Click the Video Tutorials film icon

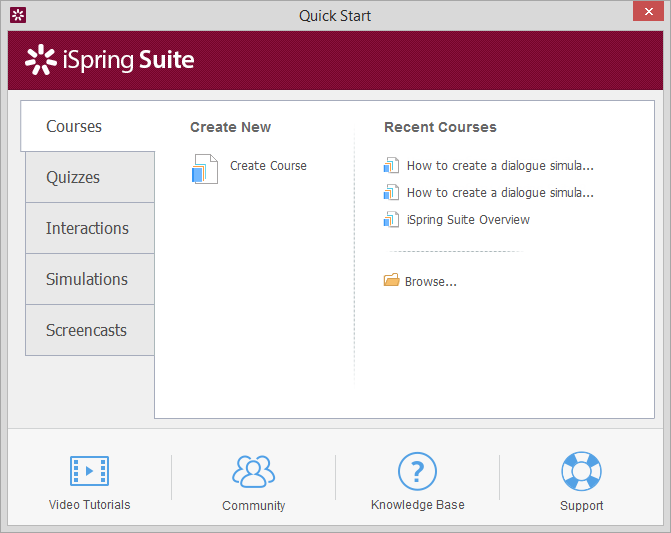89,471
